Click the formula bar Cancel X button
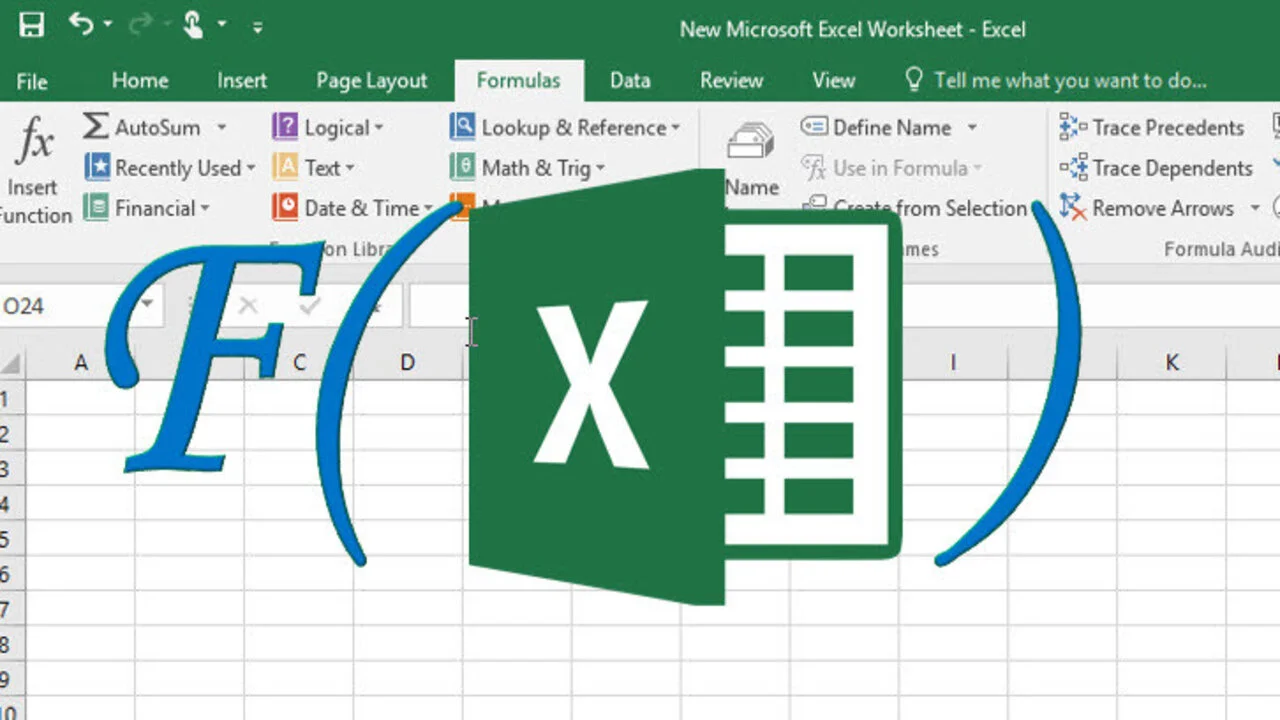 point(248,306)
